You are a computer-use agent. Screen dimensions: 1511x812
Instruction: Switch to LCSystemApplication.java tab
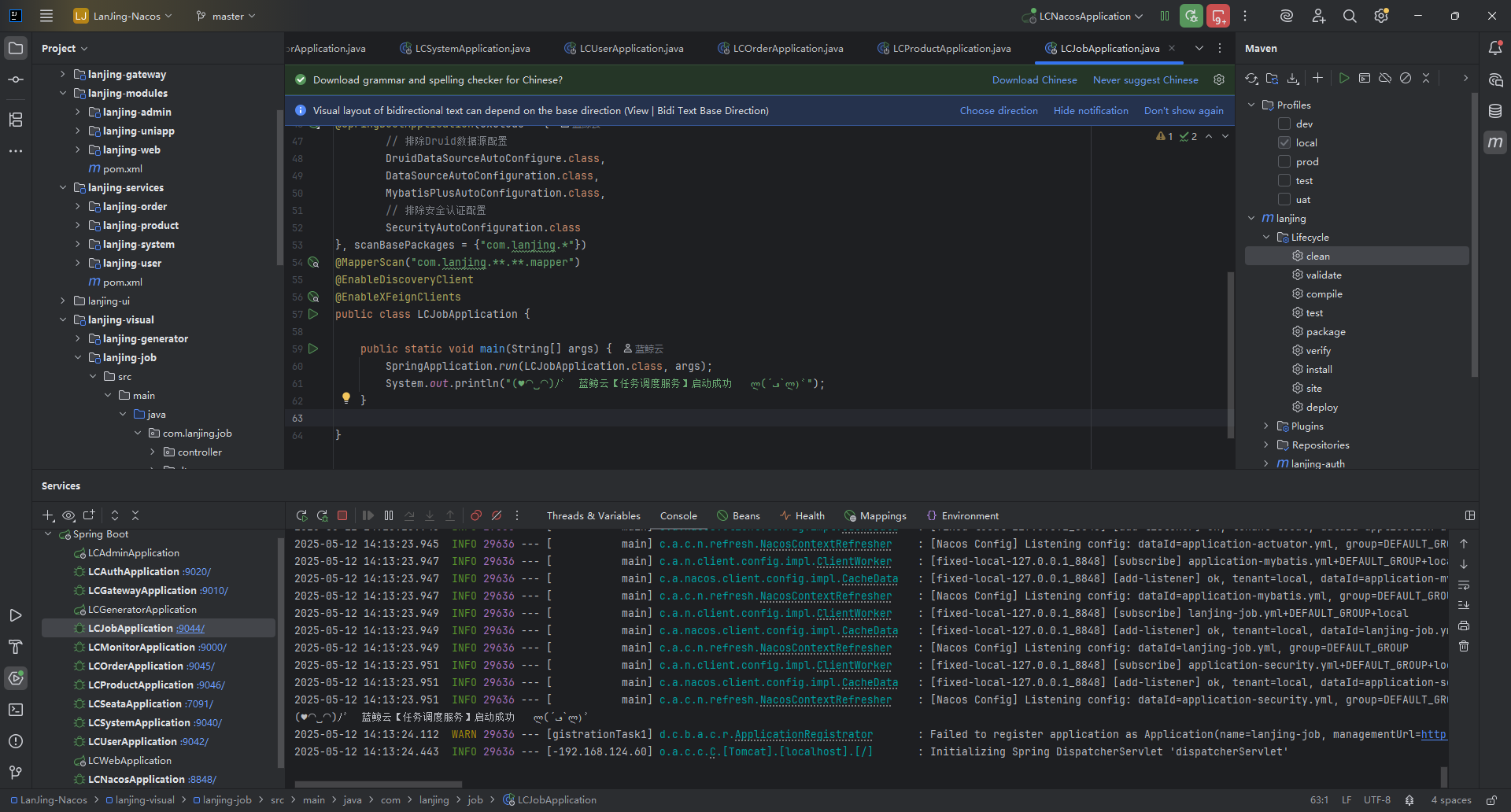point(465,48)
